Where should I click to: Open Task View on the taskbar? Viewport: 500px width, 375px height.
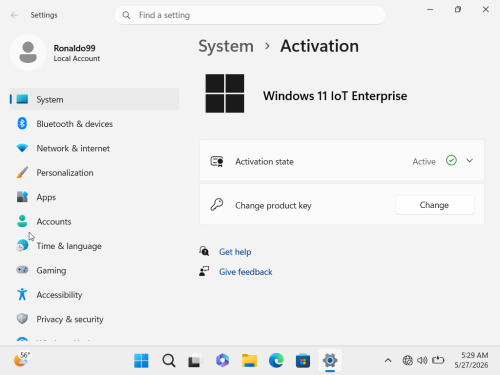195,360
